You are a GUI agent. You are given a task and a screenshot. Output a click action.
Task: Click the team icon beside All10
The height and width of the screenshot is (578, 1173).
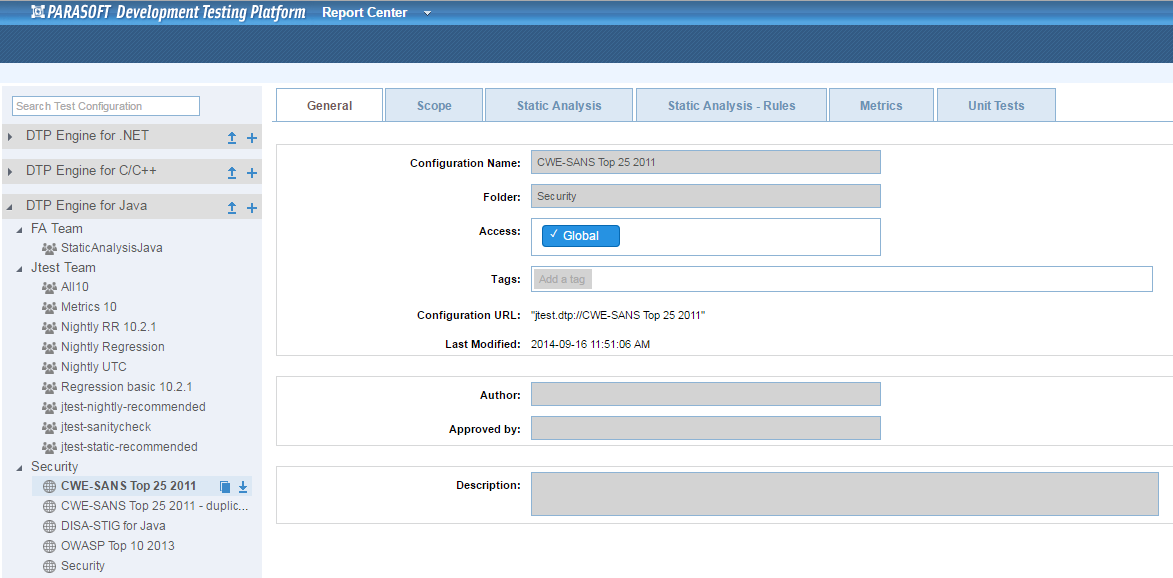tap(49, 287)
